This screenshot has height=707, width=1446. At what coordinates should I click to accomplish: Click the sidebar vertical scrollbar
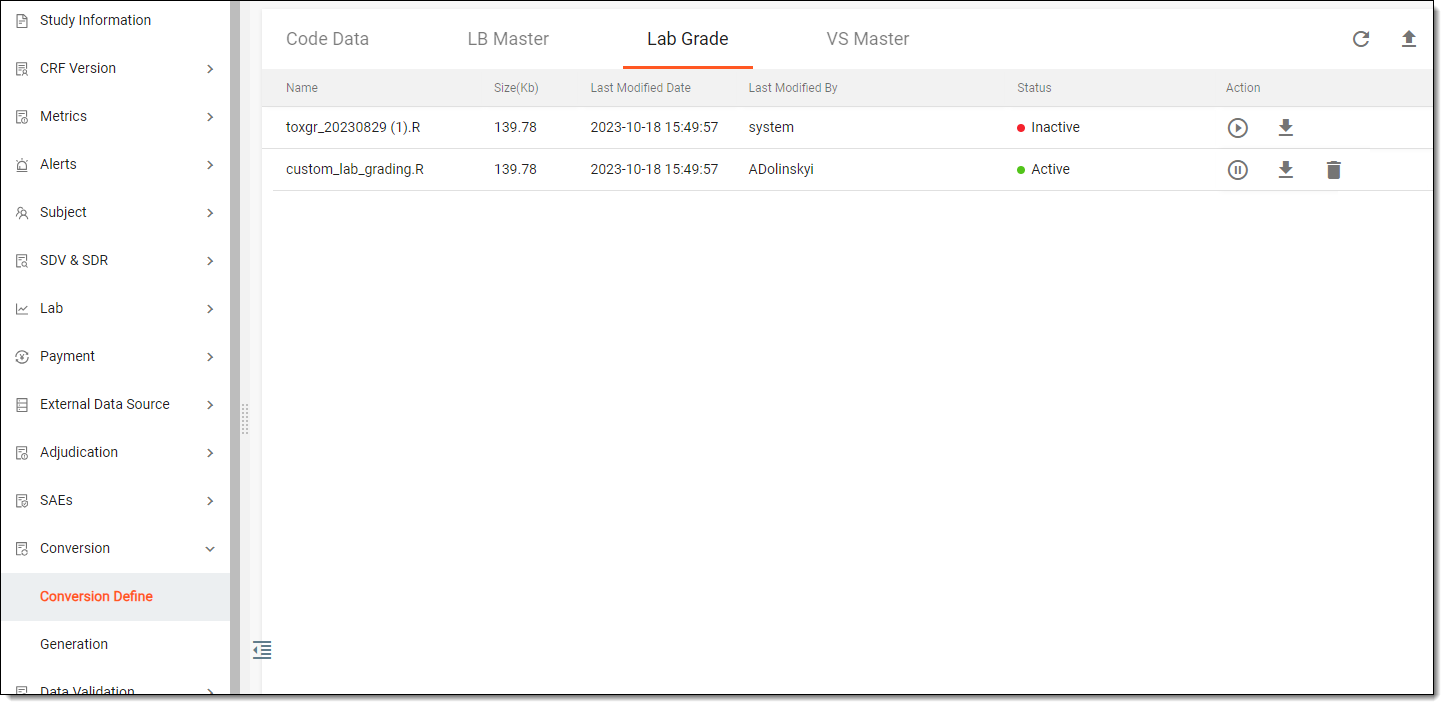coord(235,347)
